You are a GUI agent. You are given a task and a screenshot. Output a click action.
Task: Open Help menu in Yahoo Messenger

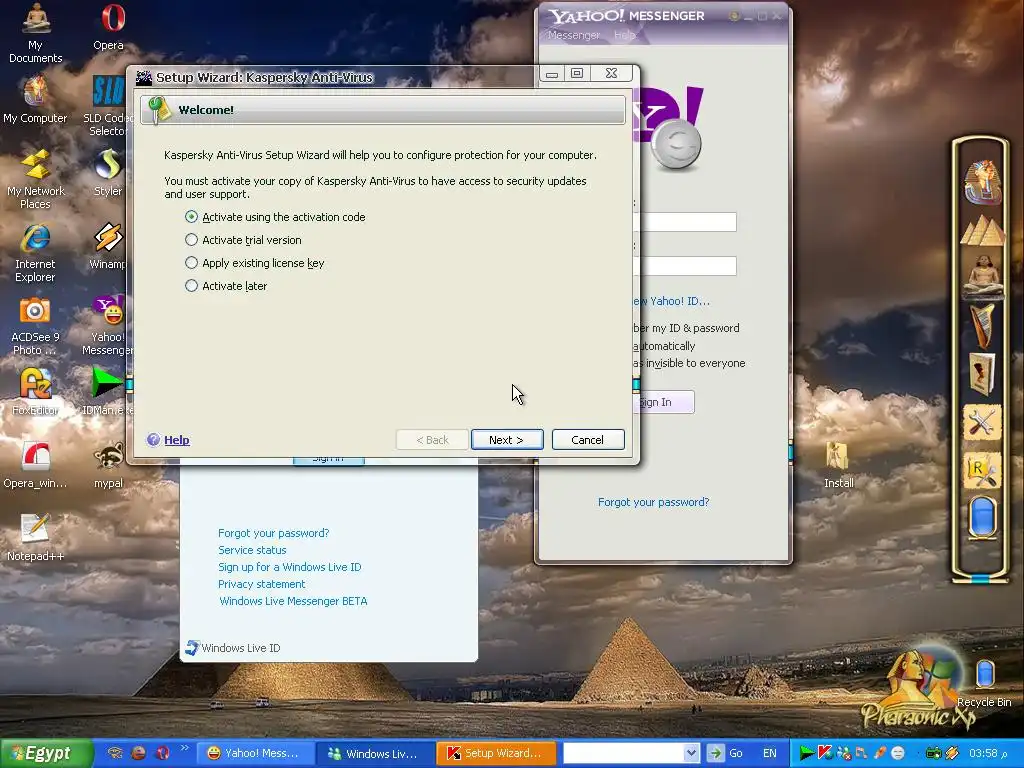[624, 35]
